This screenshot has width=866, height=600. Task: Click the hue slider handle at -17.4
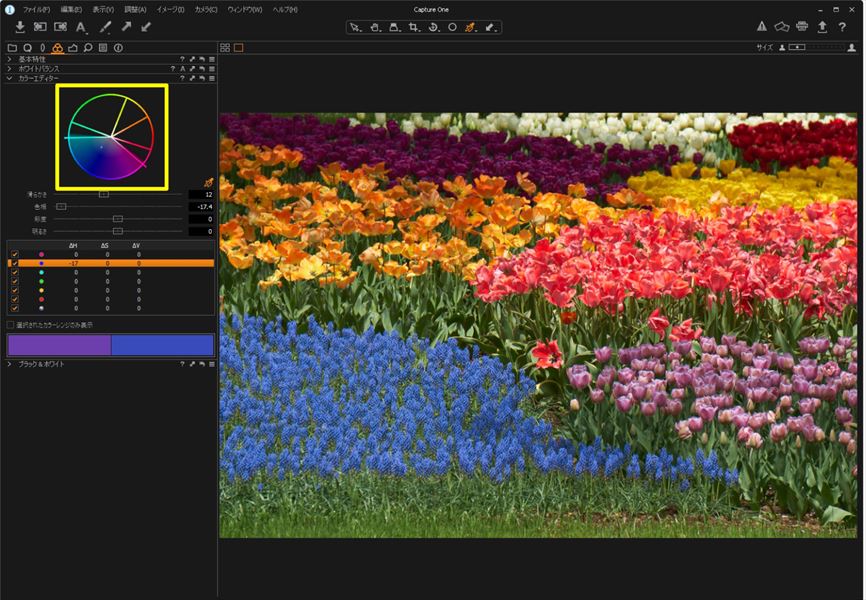pyautogui.click(x=61, y=207)
